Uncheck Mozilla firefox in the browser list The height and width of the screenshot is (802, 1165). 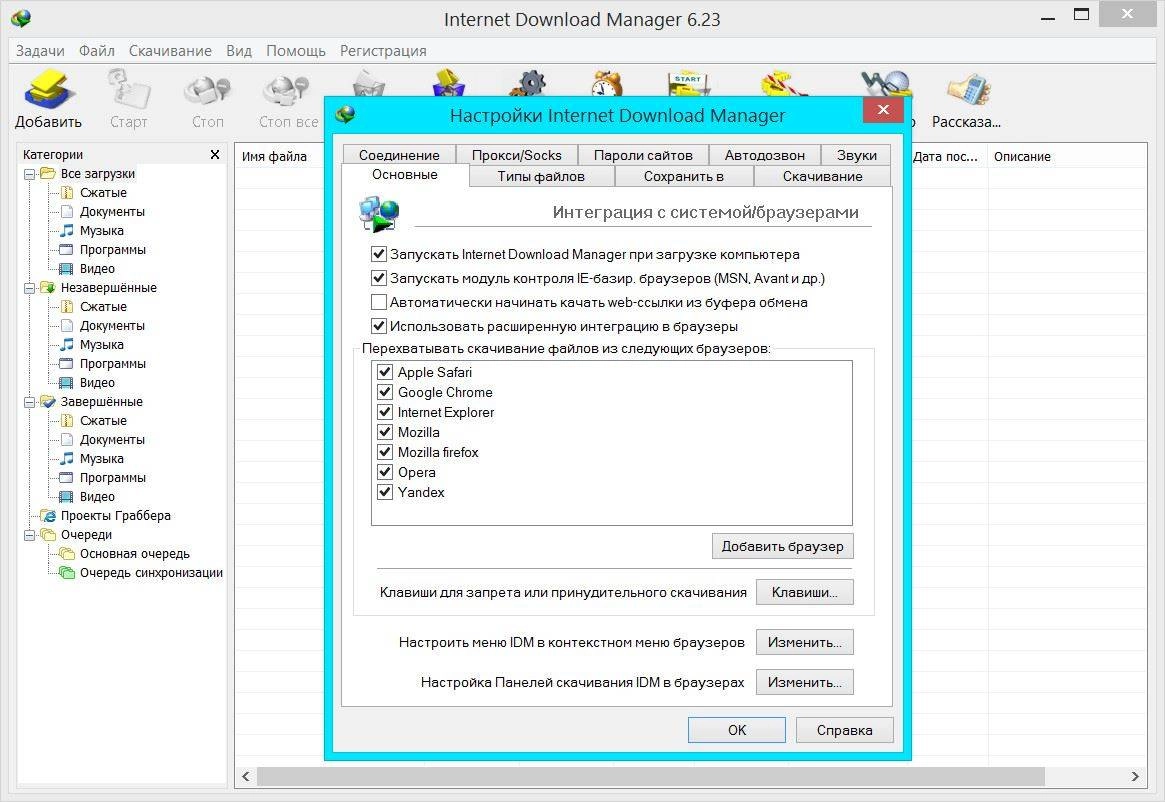pos(385,452)
